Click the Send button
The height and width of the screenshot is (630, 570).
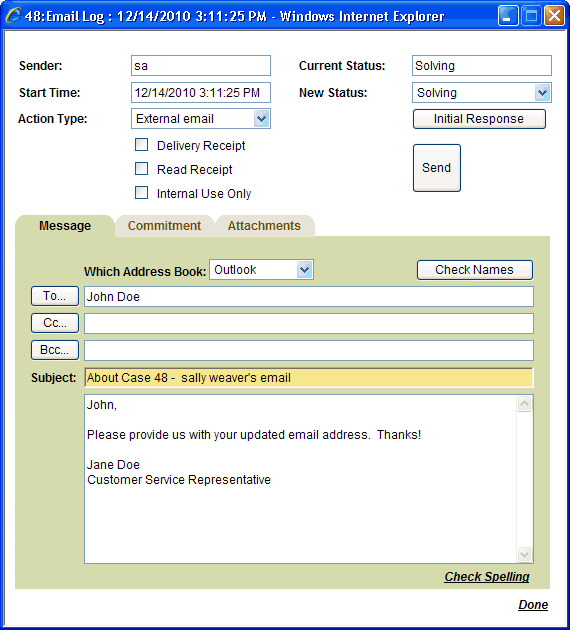coord(437,168)
